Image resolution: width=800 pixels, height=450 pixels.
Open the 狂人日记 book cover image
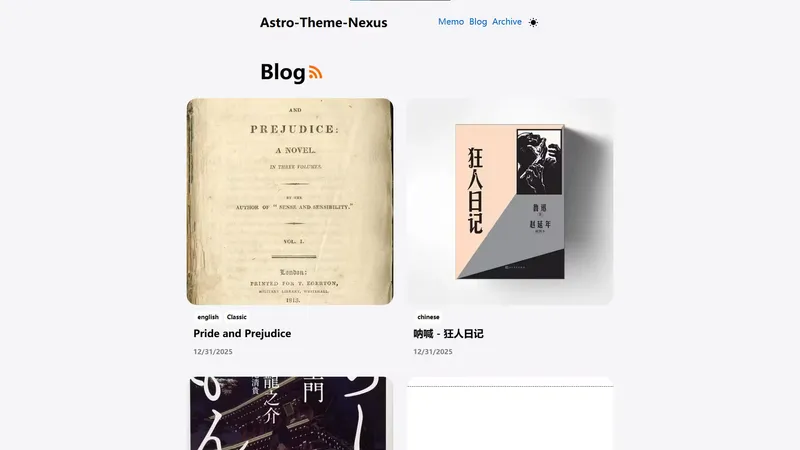click(510, 202)
